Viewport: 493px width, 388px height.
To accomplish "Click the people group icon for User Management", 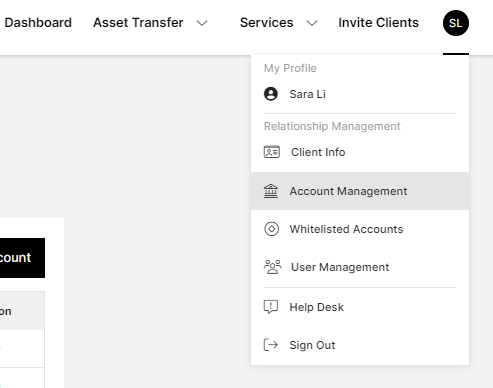I will pos(272,267).
